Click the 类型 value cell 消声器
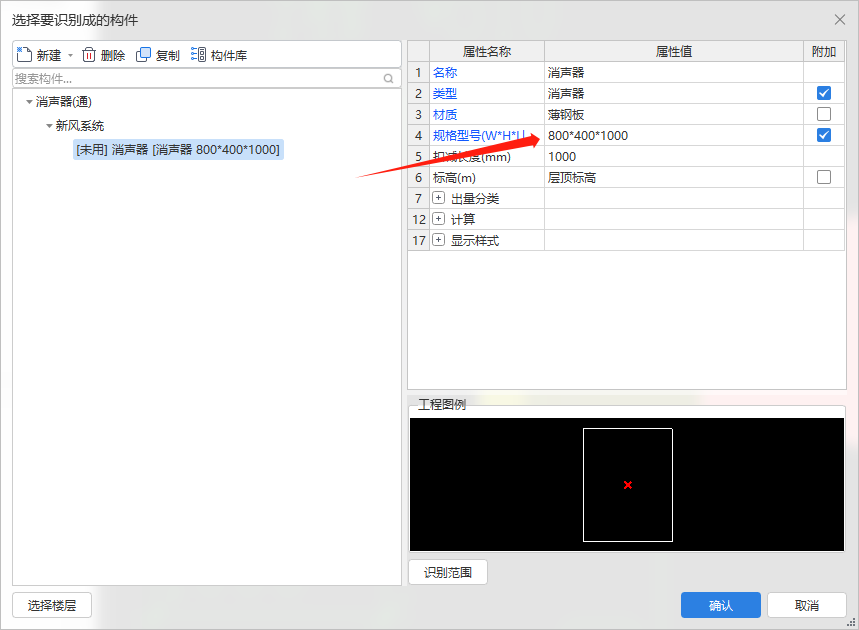 [x=674, y=93]
